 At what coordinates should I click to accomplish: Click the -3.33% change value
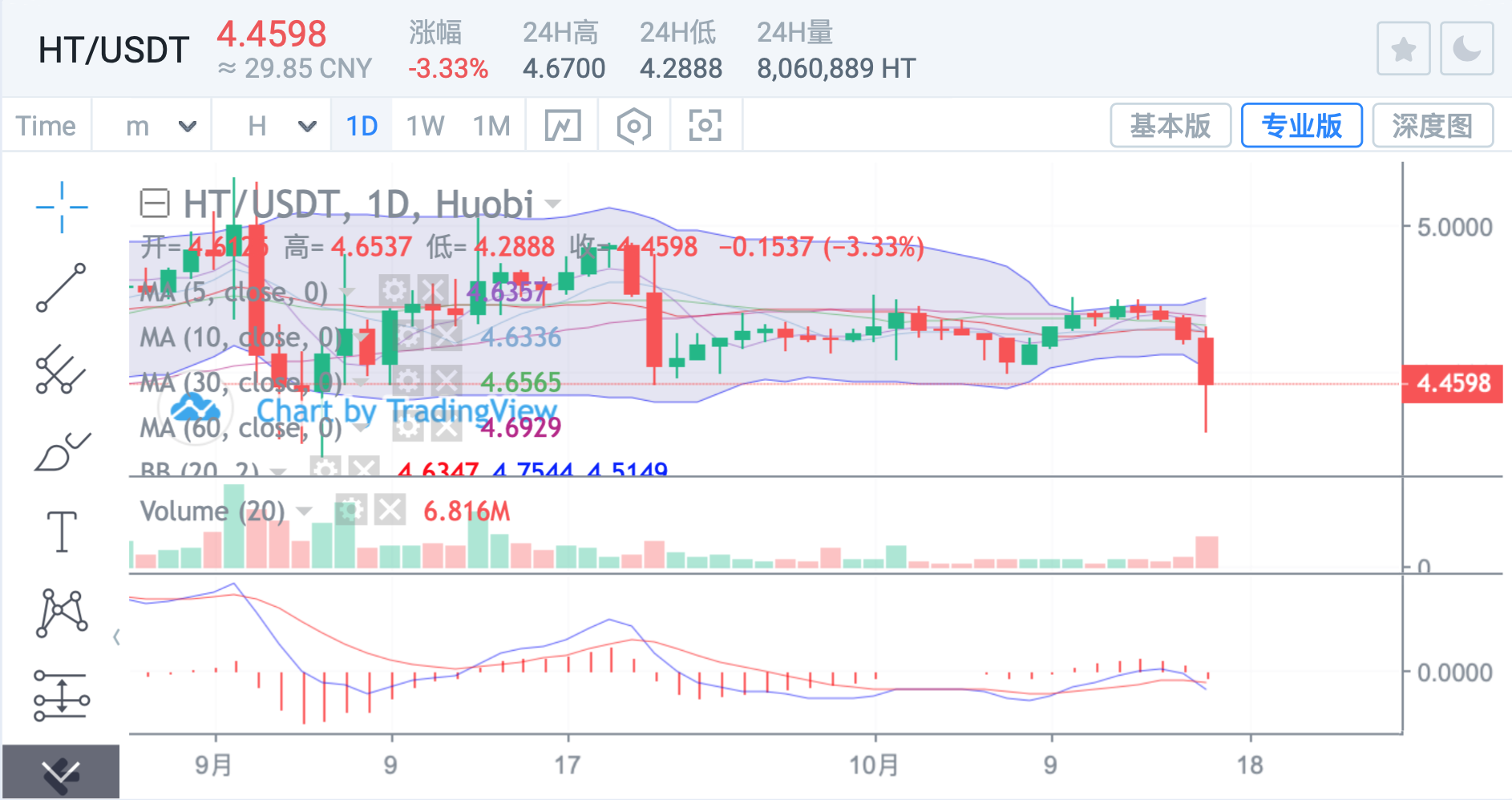click(x=448, y=68)
